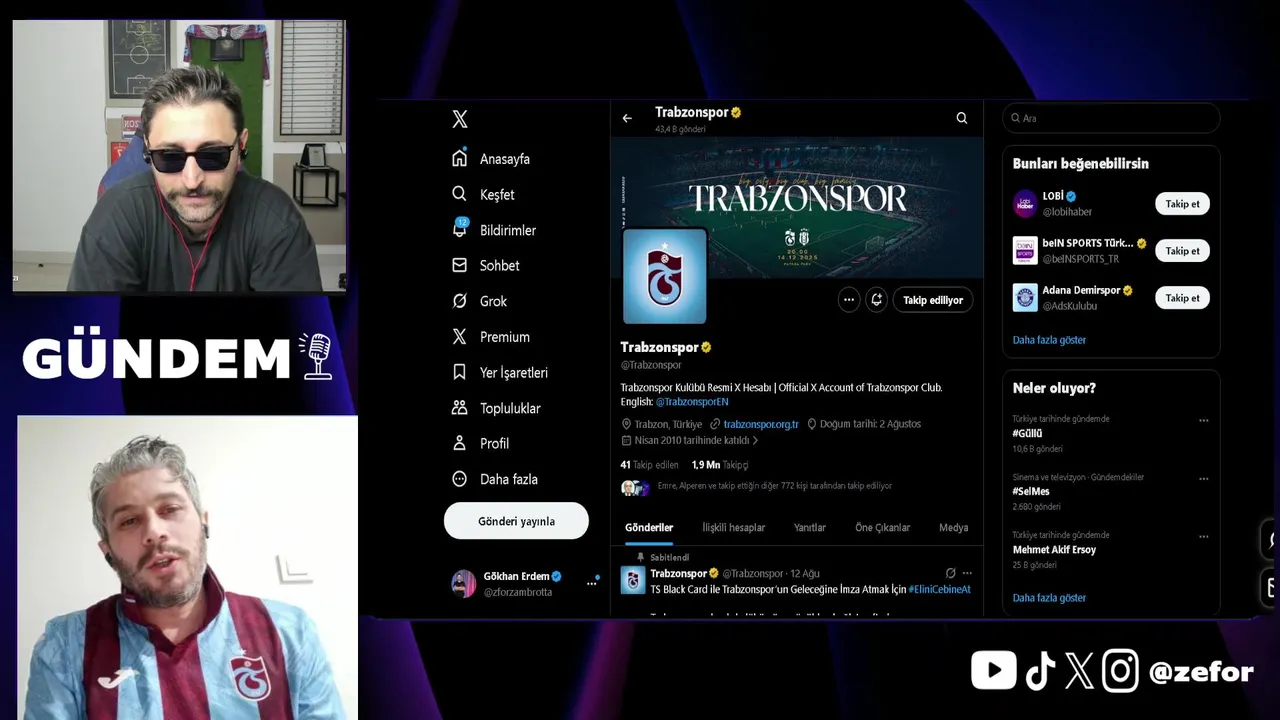1280x720 pixels.
Task: Open #SelMes trending topic
Action: pos(1031,492)
